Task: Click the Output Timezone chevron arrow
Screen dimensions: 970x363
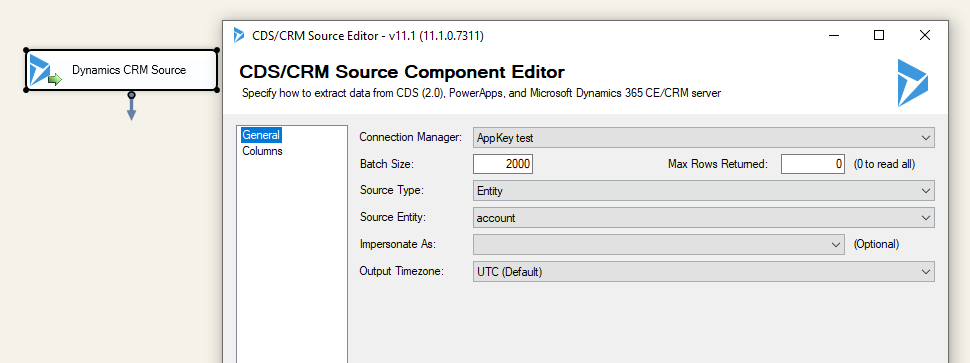Action: (925, 271)
